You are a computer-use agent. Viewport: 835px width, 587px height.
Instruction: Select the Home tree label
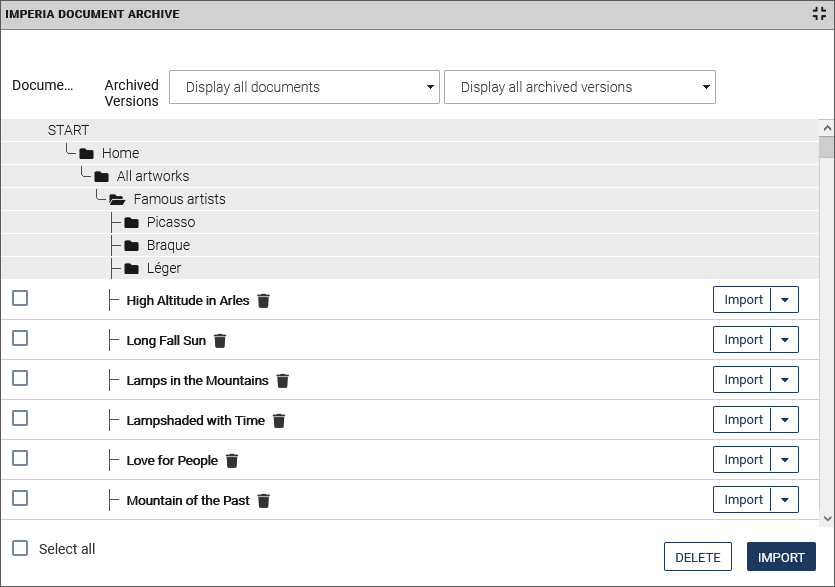point(120,153)
